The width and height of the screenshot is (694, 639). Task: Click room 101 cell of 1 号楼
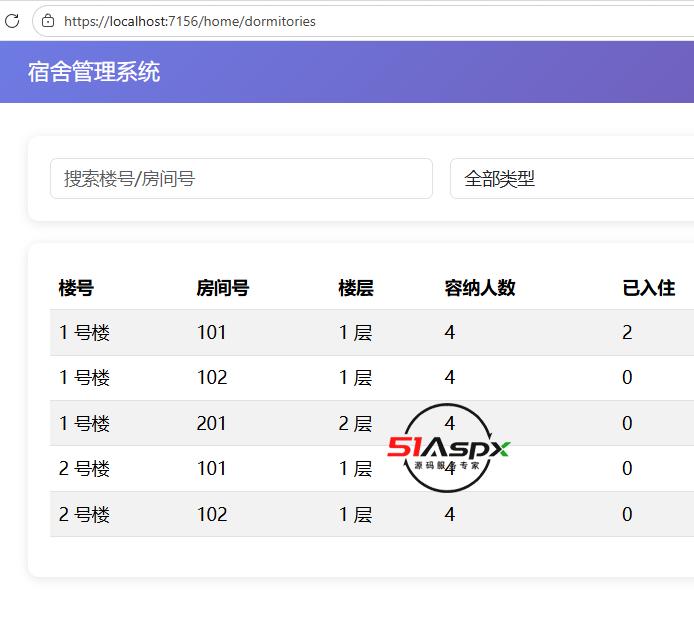212,332
